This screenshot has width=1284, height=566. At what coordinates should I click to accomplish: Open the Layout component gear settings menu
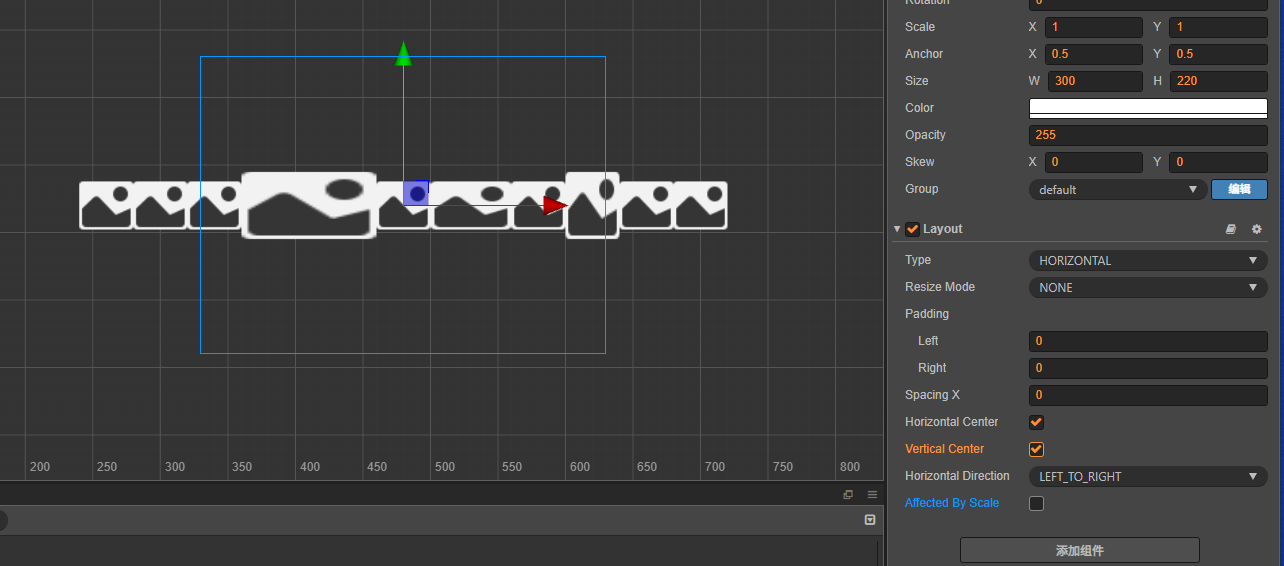[1257, 229]
